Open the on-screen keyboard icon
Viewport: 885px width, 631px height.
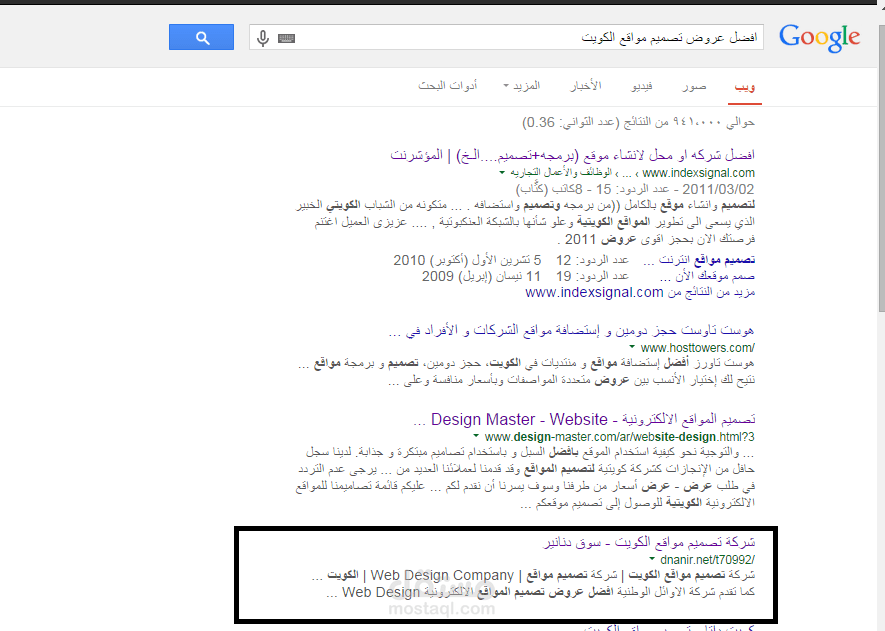[286, 38]
